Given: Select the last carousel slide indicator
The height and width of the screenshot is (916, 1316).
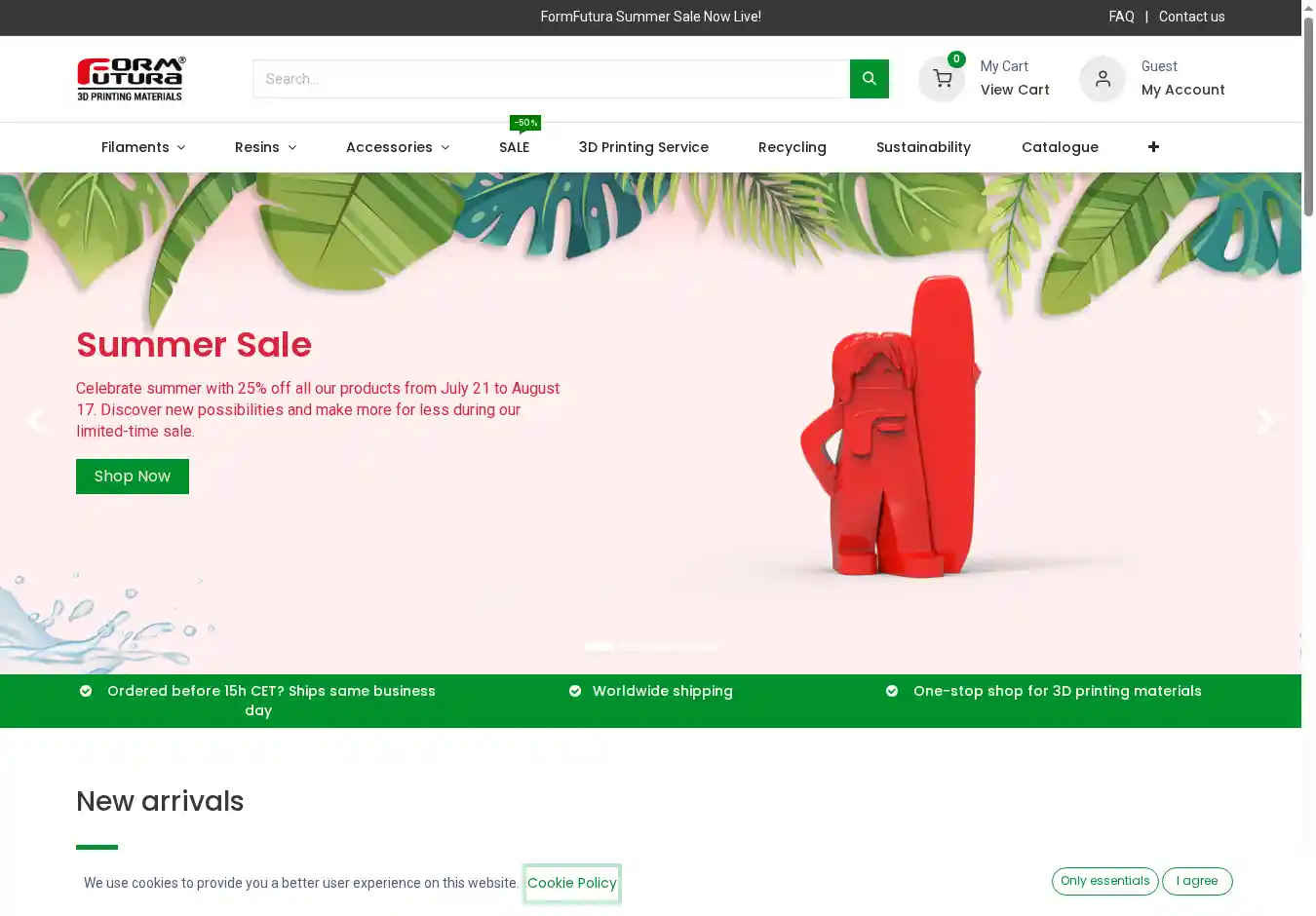Looking at the screenshot, I should click(x=704, y=646).
